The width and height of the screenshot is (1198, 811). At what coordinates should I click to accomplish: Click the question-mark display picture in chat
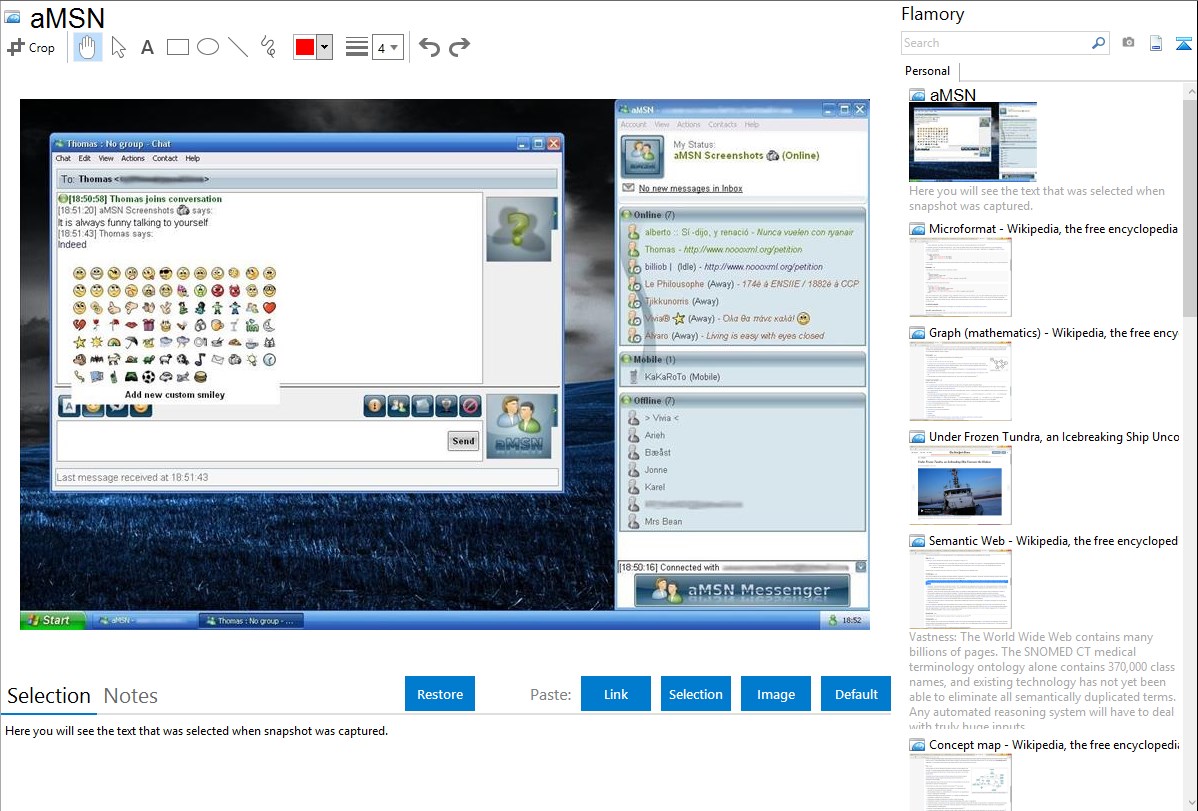(x=519, y=229)
